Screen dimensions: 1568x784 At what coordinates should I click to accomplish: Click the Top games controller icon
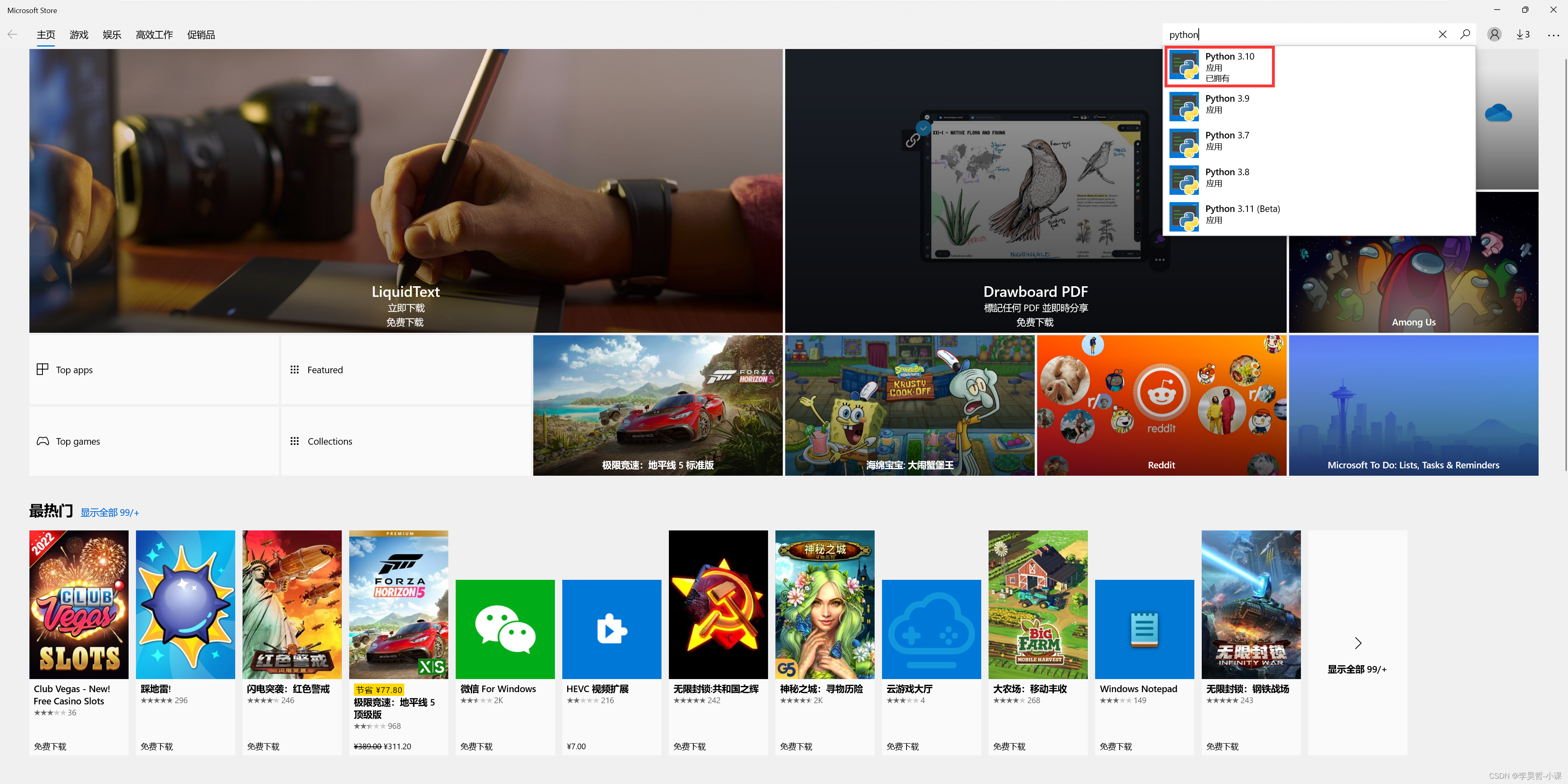(42, 441)
